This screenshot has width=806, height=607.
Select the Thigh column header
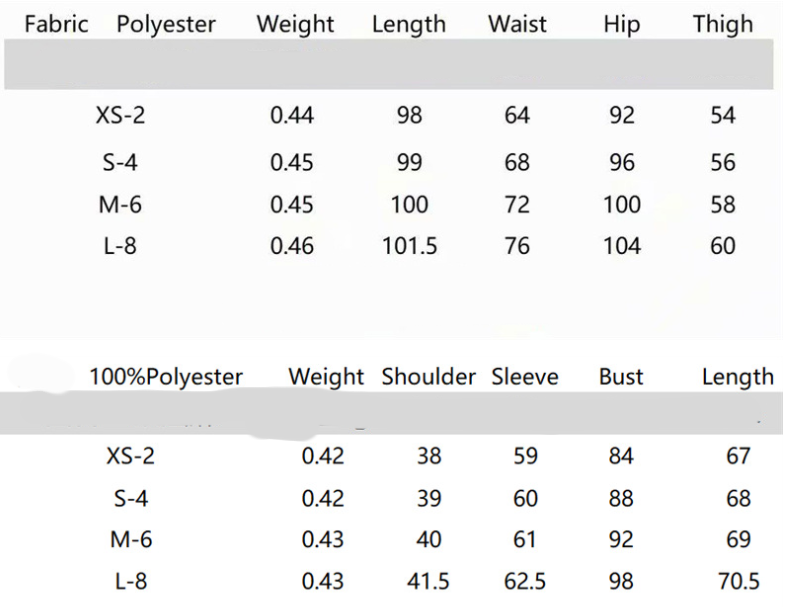(723, 25)
